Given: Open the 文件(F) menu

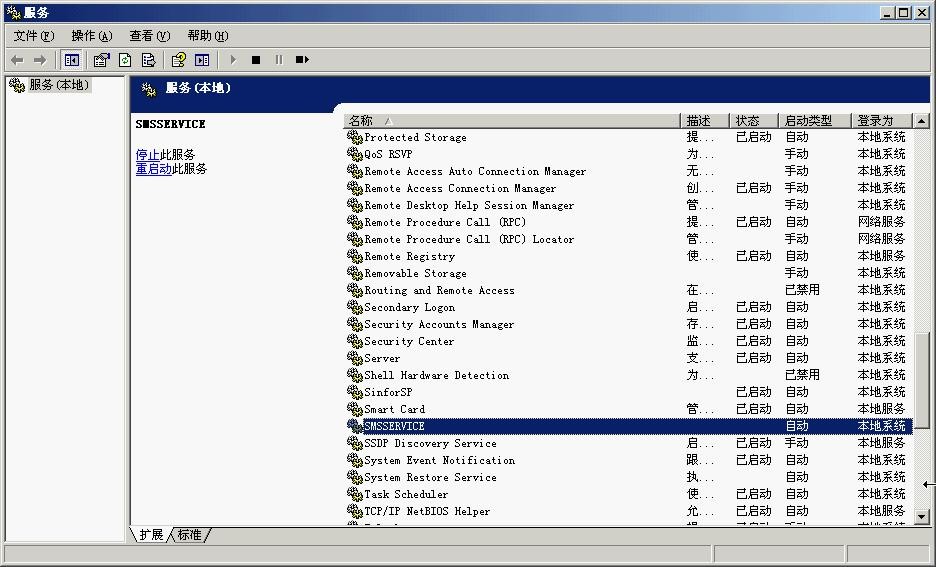Looking at the screenshot, I should tap(34, 36).
